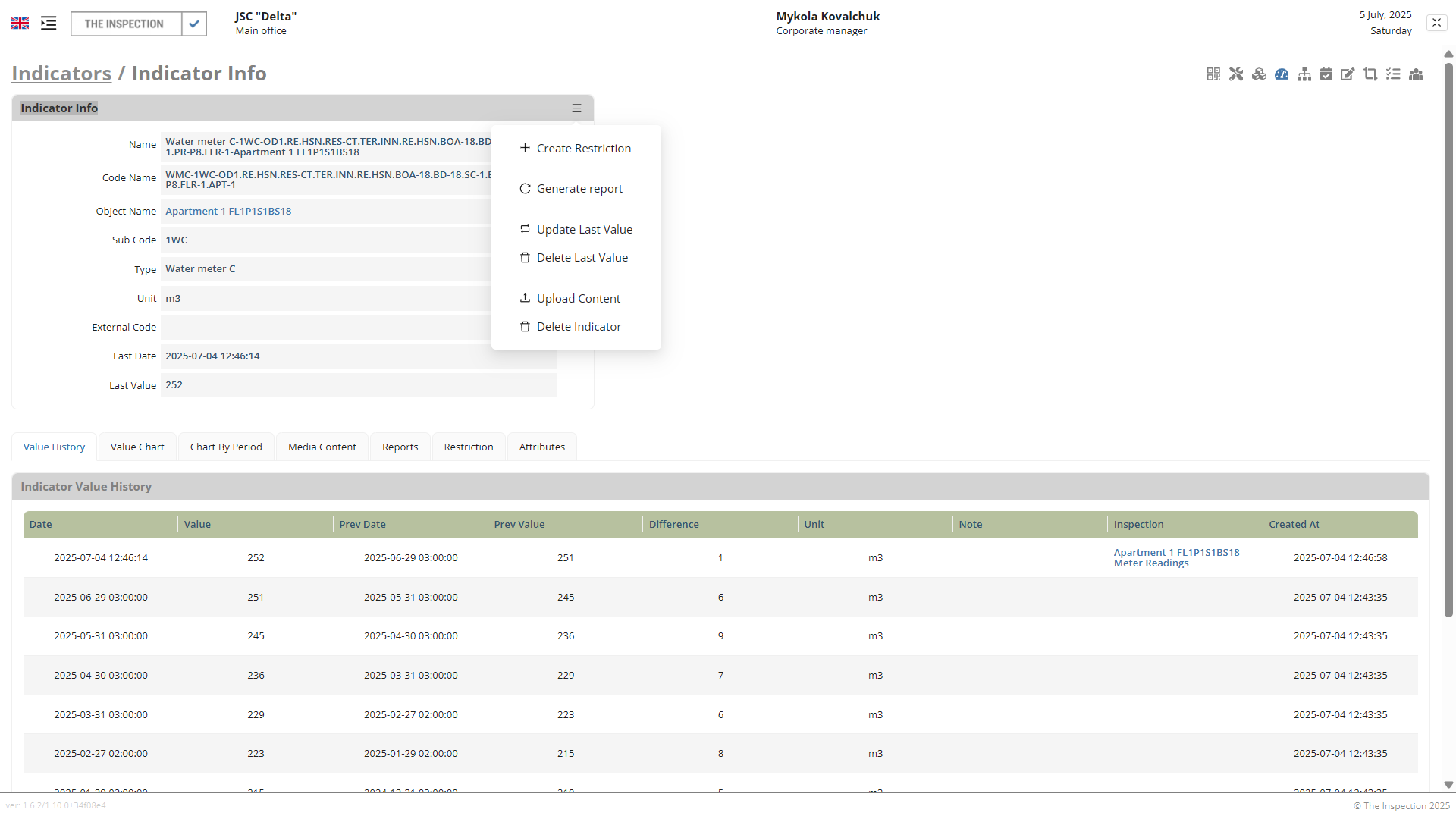The image size is (1456, 819).
Task: Open the tools wrench-screwdriver icon
Action: click(1236, 74)
